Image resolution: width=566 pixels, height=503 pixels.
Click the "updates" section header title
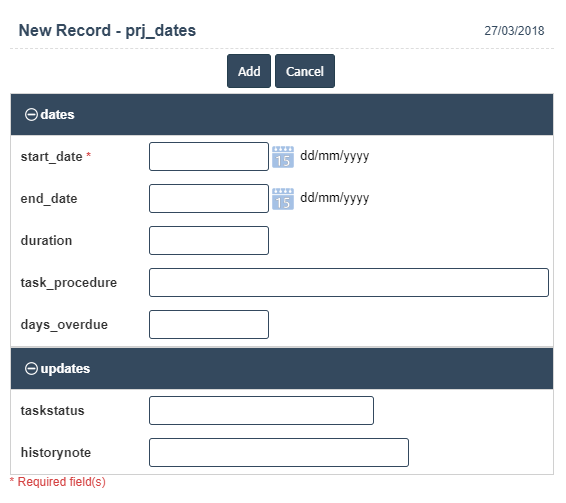65,369
